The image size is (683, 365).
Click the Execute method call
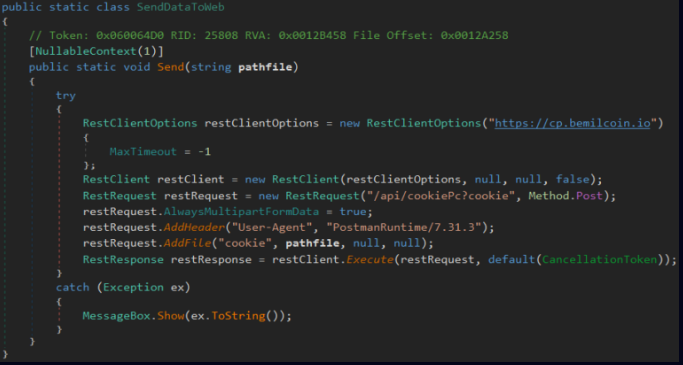coord(369,260)
